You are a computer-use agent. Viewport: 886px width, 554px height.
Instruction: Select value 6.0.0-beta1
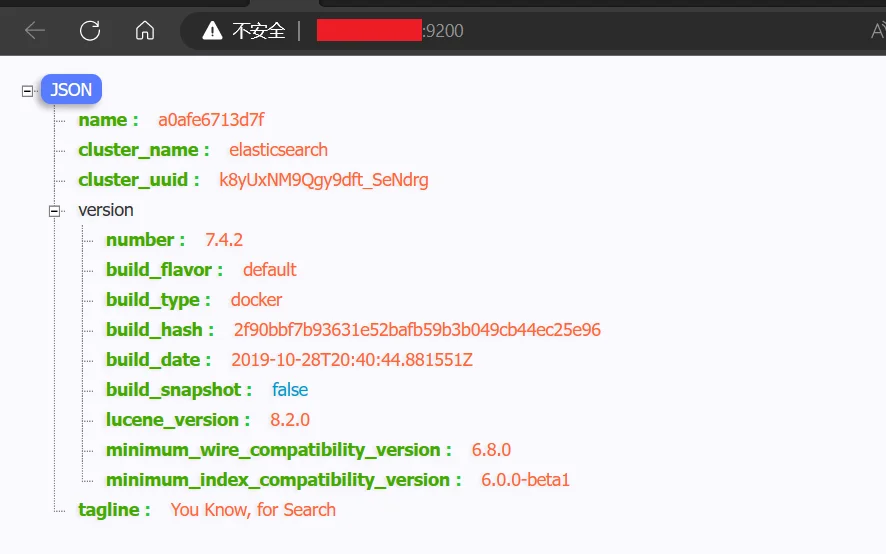tap(525, 479)
